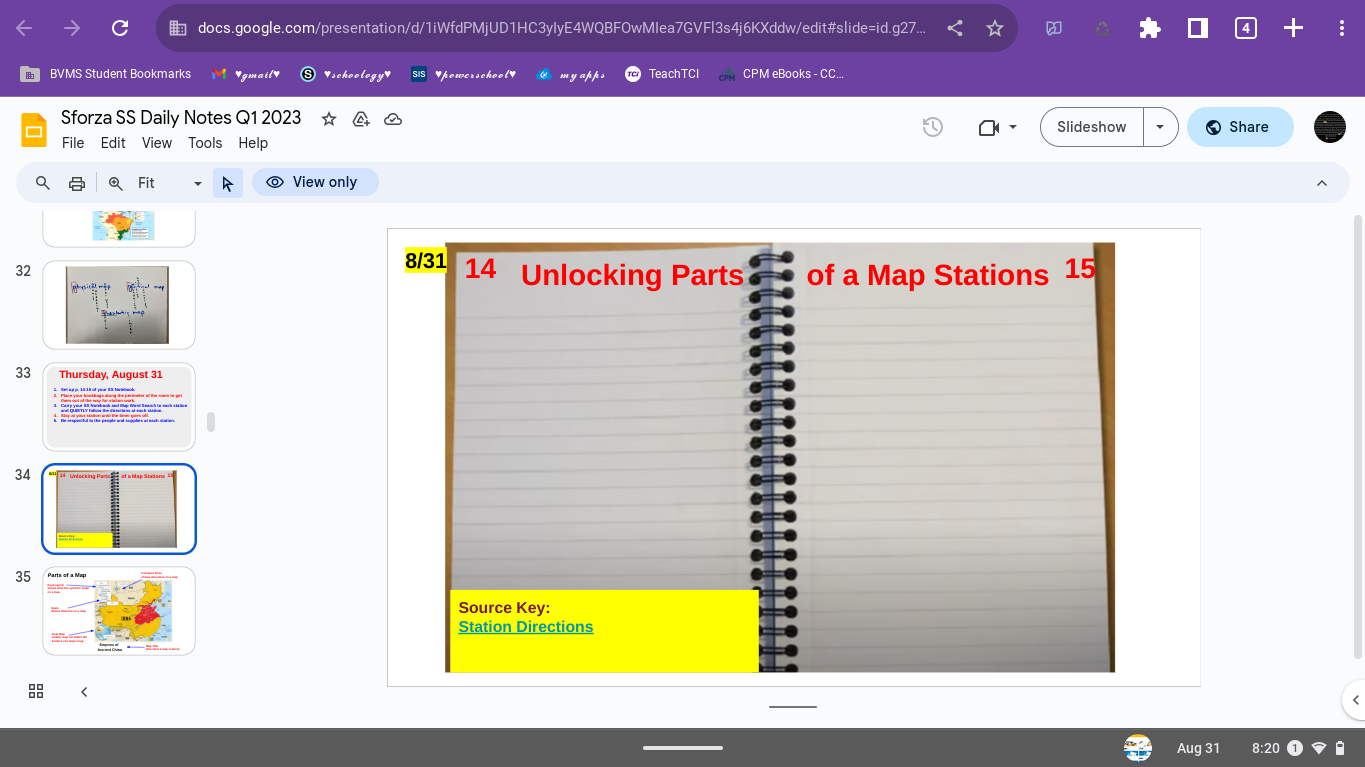Screen dimensions: 1365x767
Task: Click the Wi-Fi status icon
Action: point(1319,748)
